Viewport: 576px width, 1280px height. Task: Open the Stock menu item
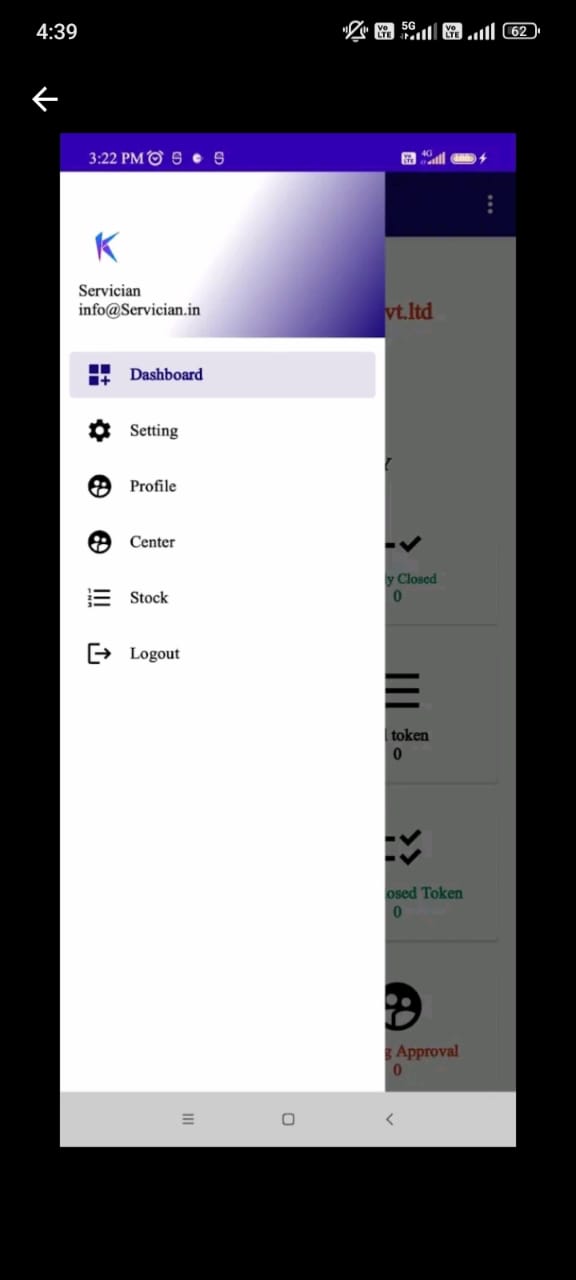[222, 598]
